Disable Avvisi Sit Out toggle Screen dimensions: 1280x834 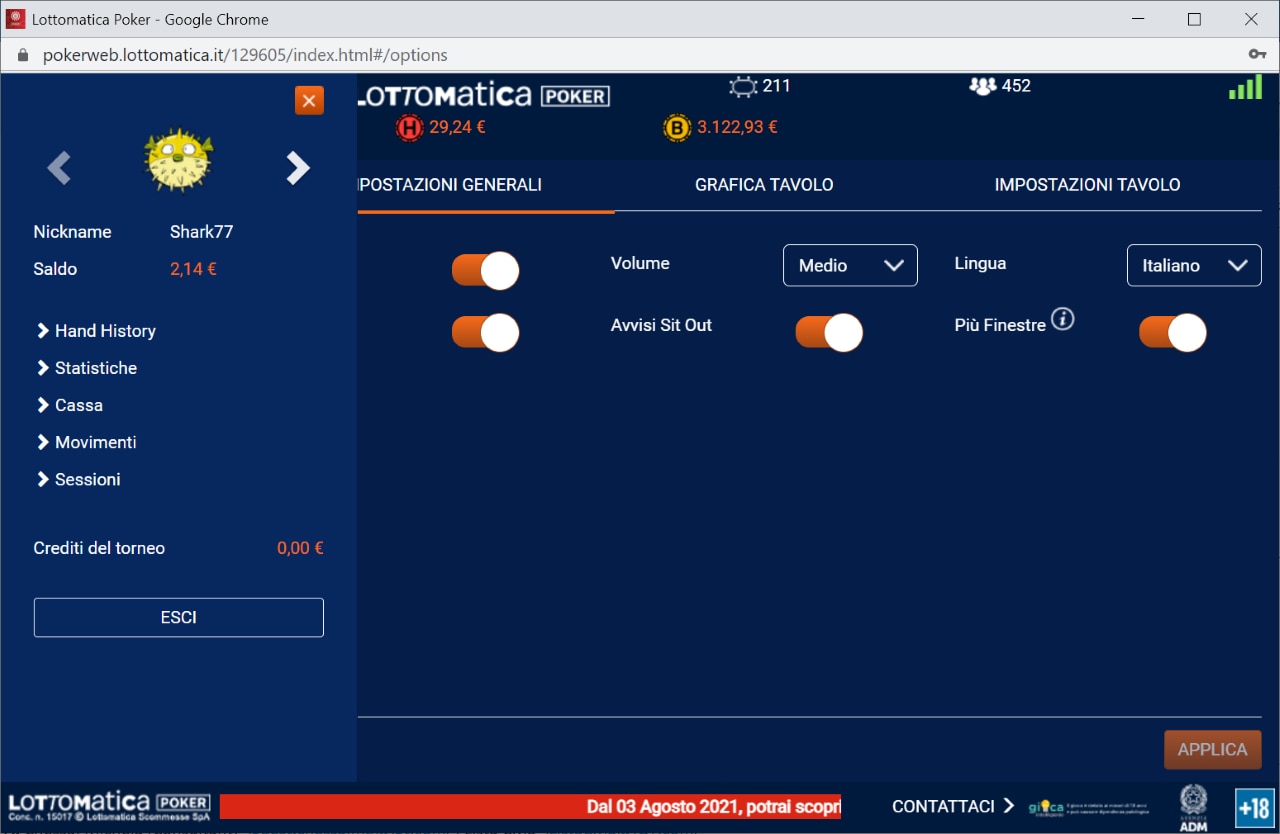tap(829, 333)
